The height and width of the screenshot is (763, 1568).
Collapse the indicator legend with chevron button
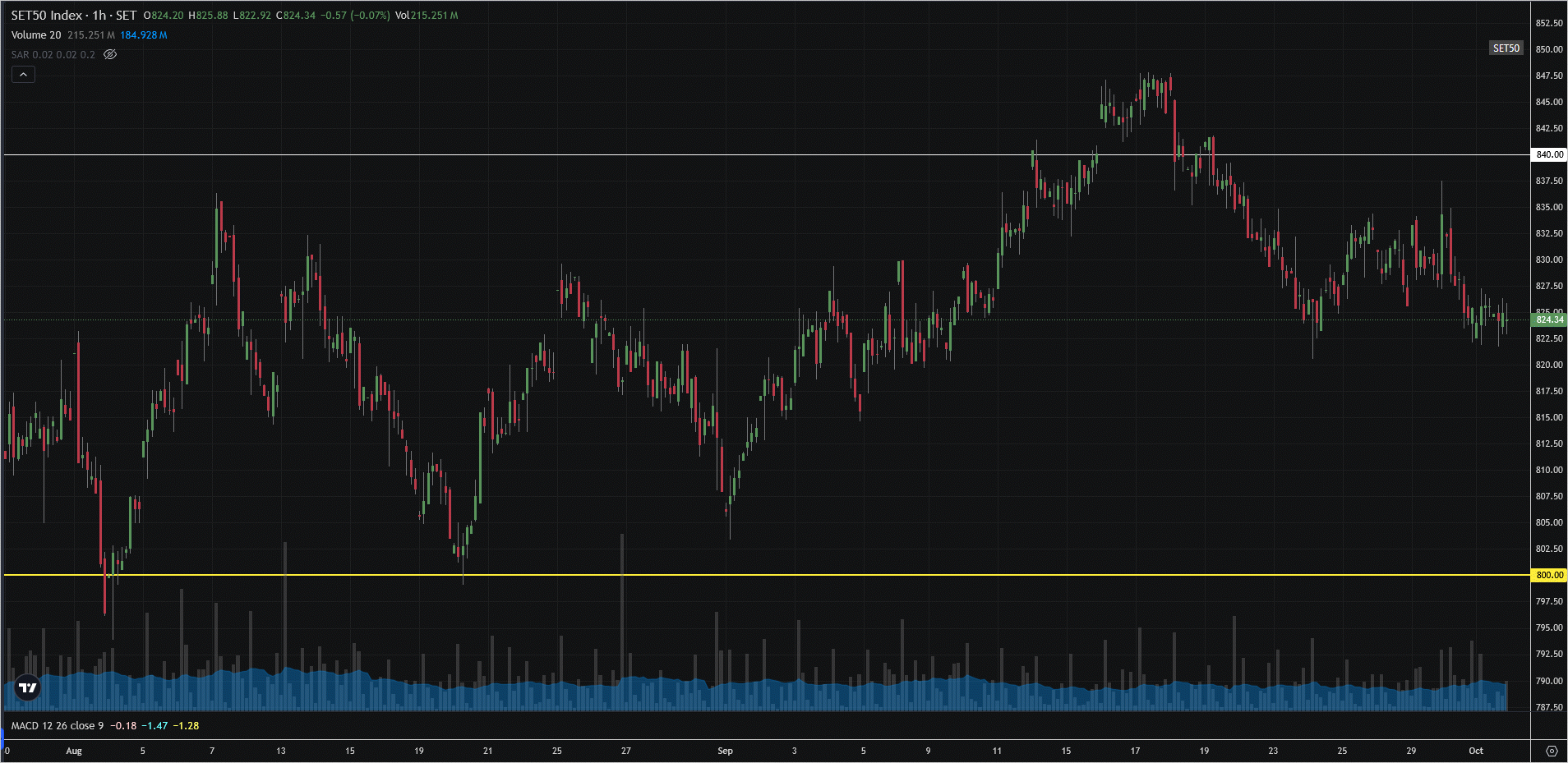pos(23,75)
